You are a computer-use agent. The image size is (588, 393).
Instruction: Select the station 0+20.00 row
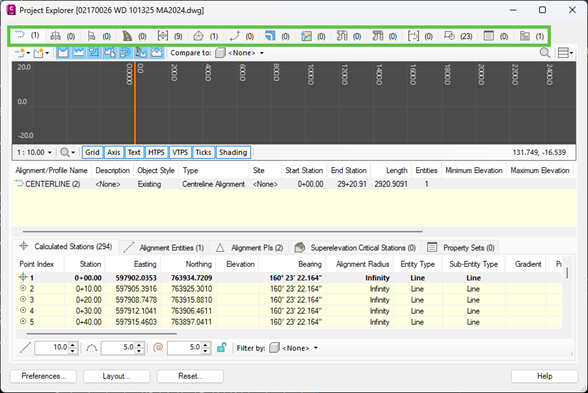(x=289, y=300)
